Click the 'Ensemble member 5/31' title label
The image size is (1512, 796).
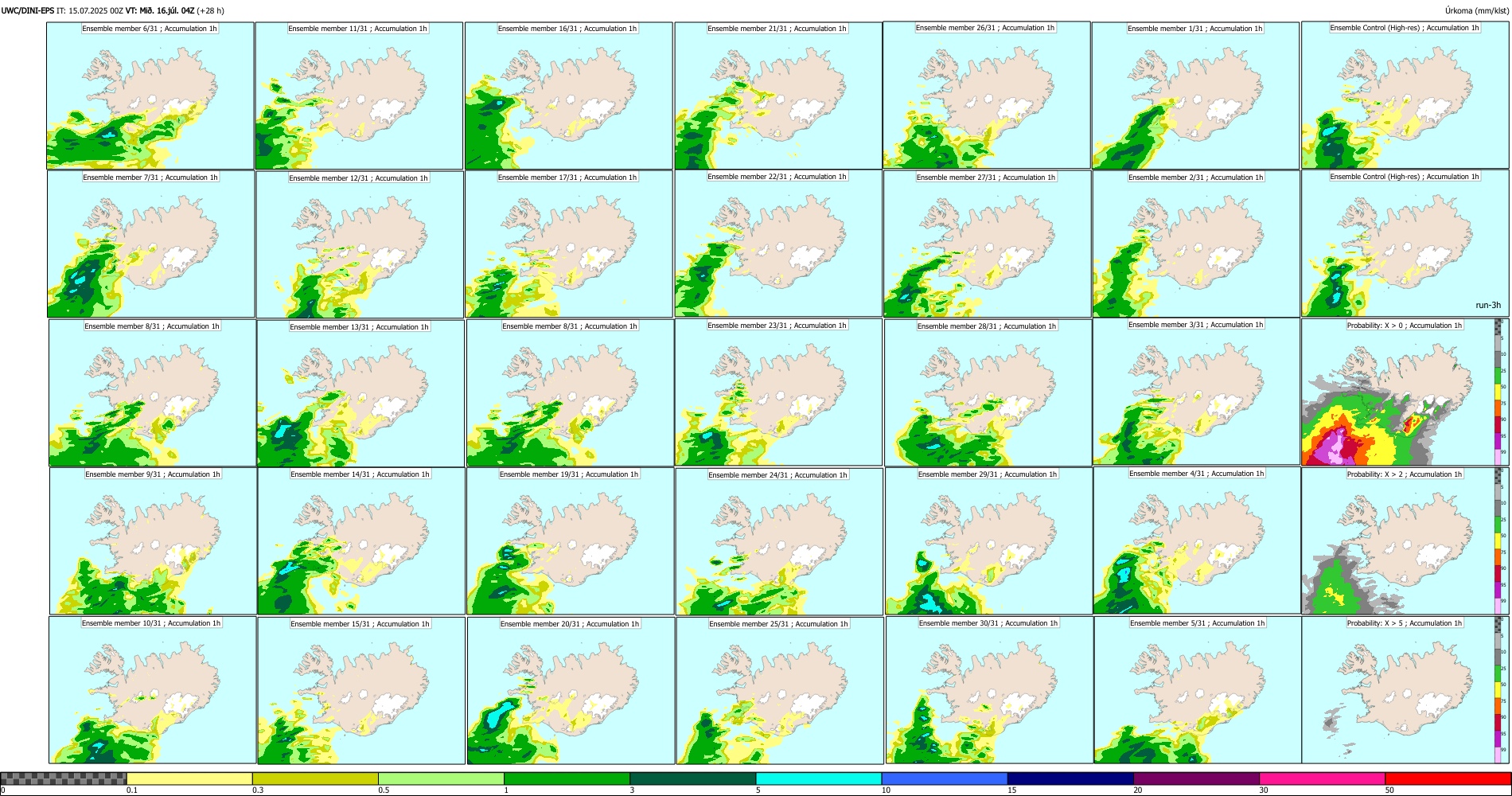[1197, 623]
